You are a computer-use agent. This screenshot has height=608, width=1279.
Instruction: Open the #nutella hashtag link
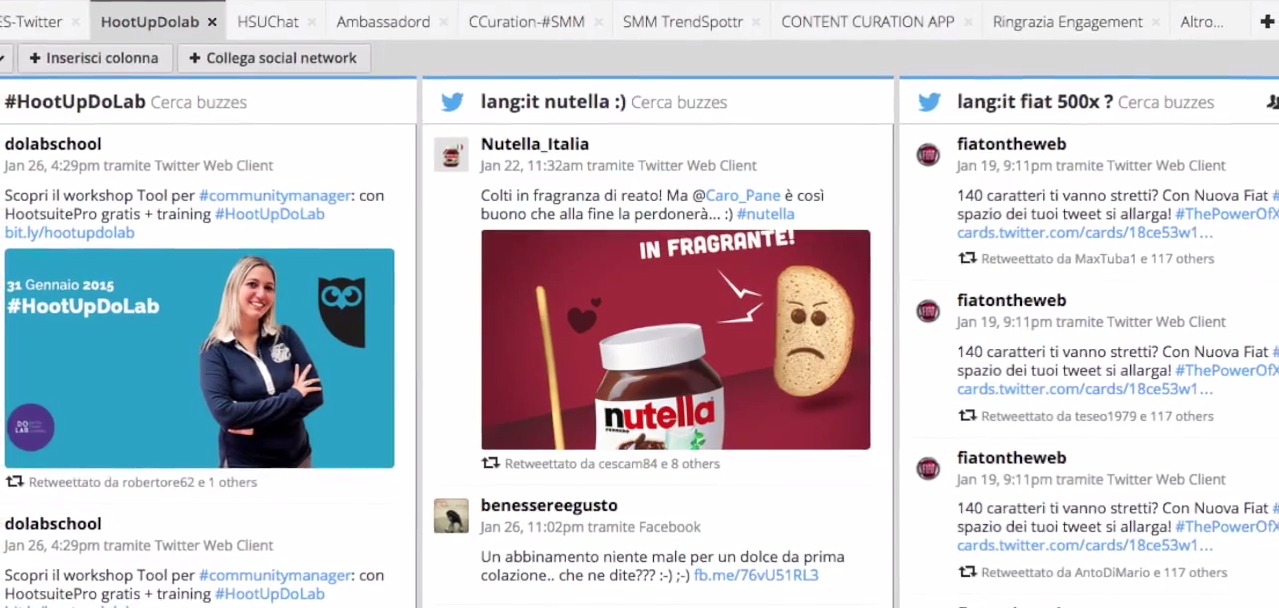pyautogui.click(x=766, y=214)
